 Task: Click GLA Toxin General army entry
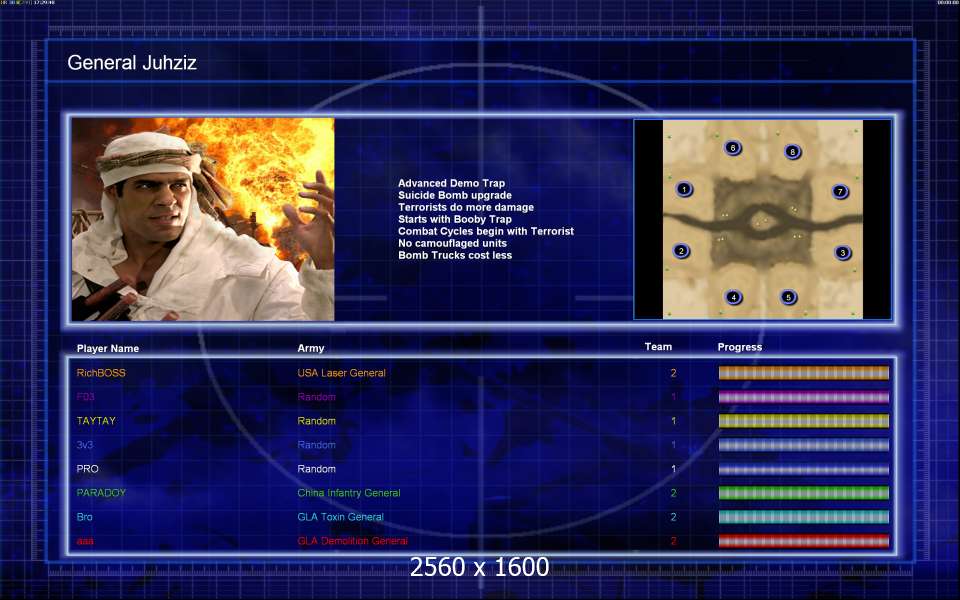[340, 517]
